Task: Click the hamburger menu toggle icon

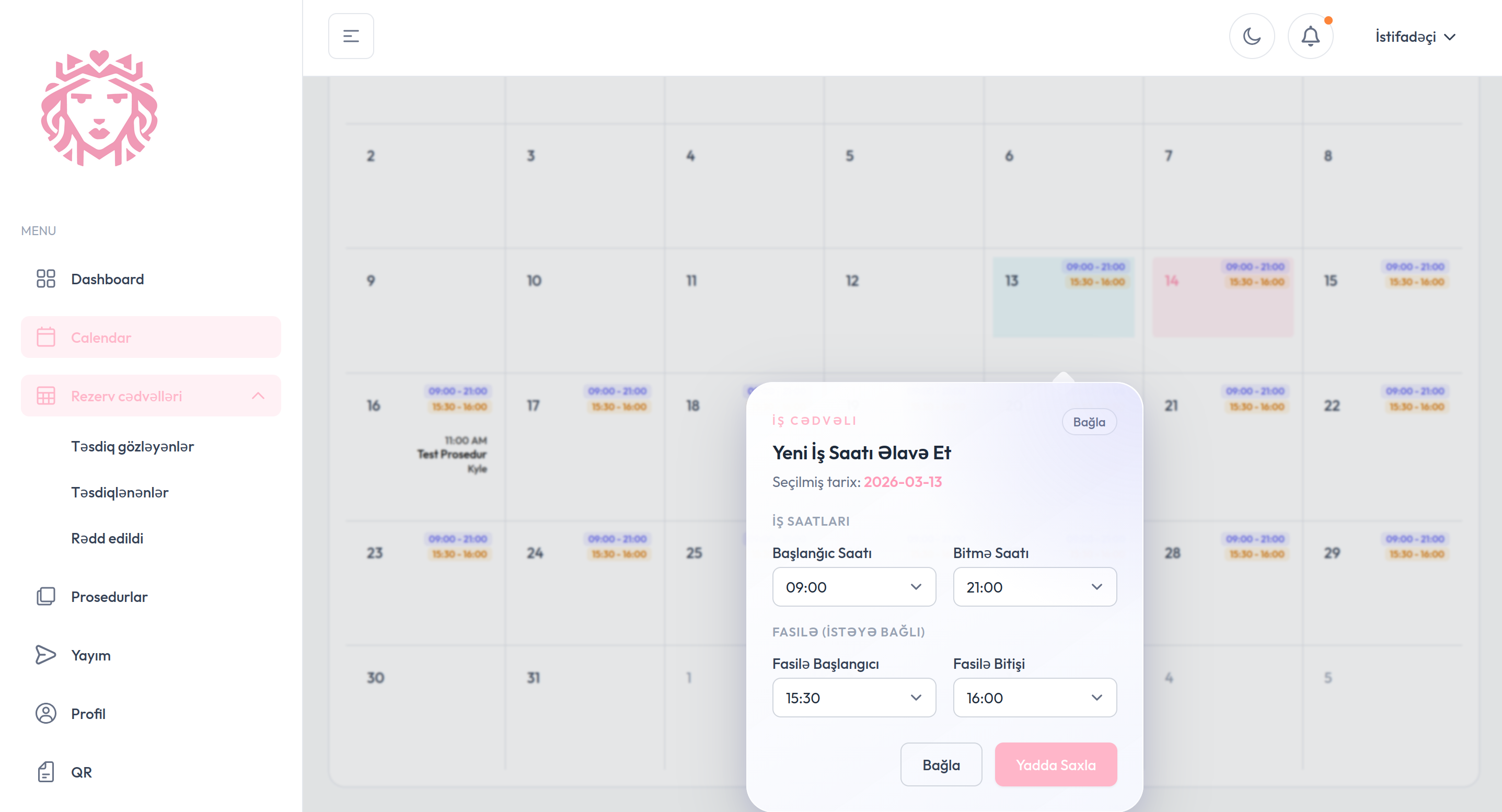Action: (x=351, y=36)
